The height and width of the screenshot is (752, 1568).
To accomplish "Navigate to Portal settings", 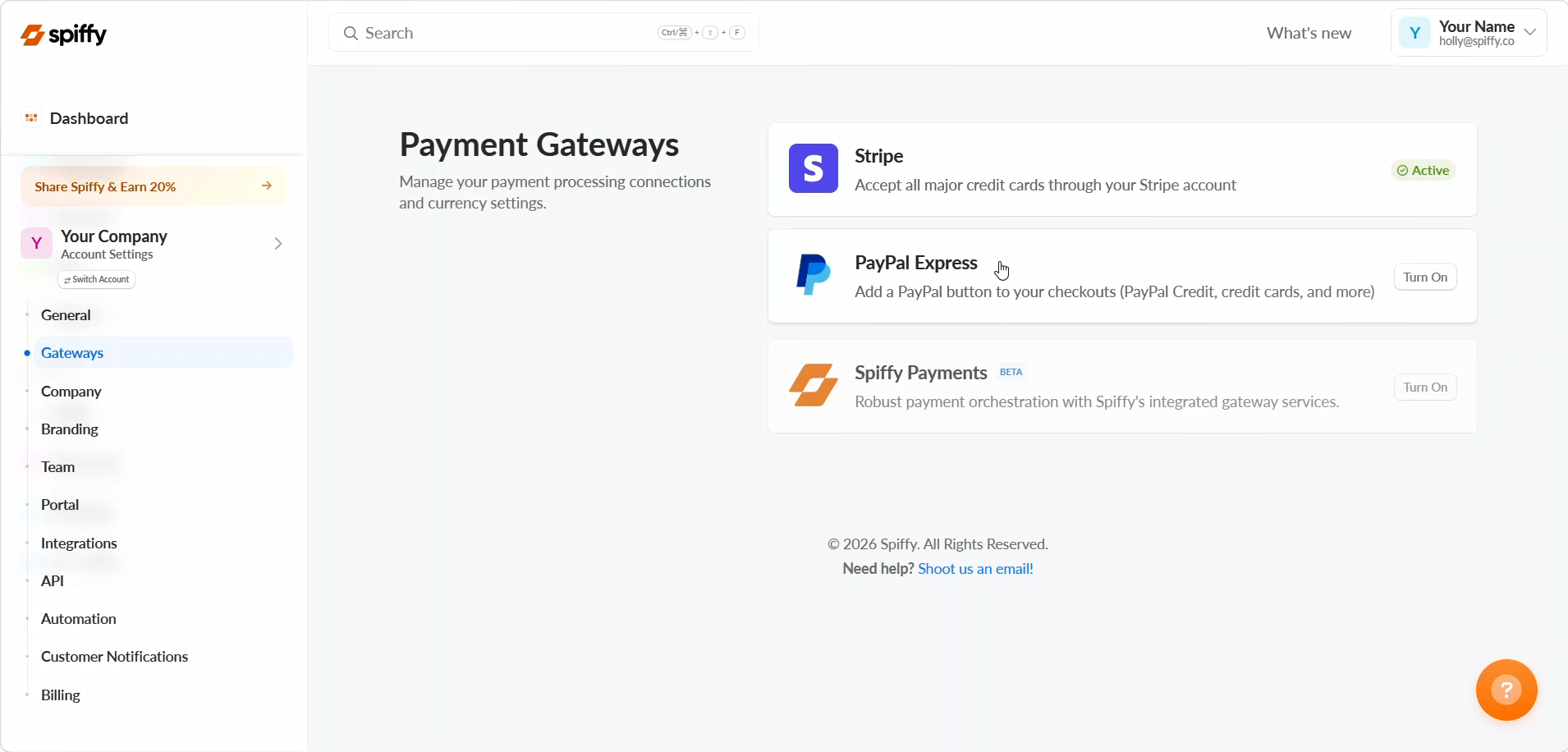I will [60, 505].
